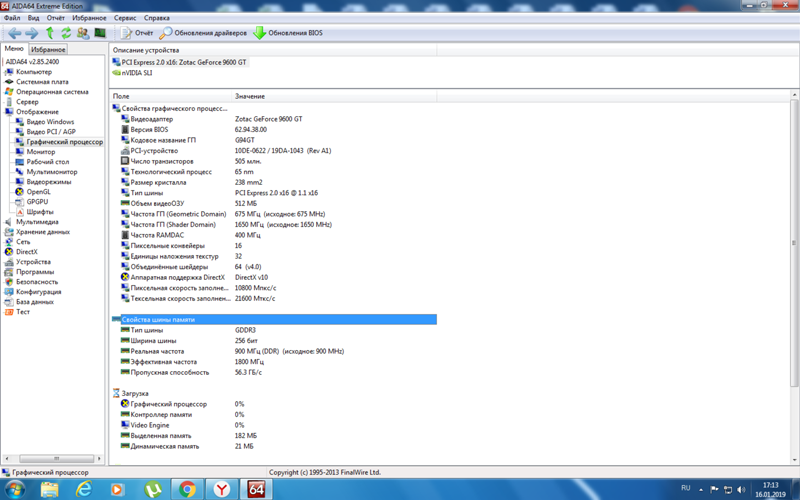Select Шрифты tree item
Viewport: 800px width, 500px height.
(40, 212)
